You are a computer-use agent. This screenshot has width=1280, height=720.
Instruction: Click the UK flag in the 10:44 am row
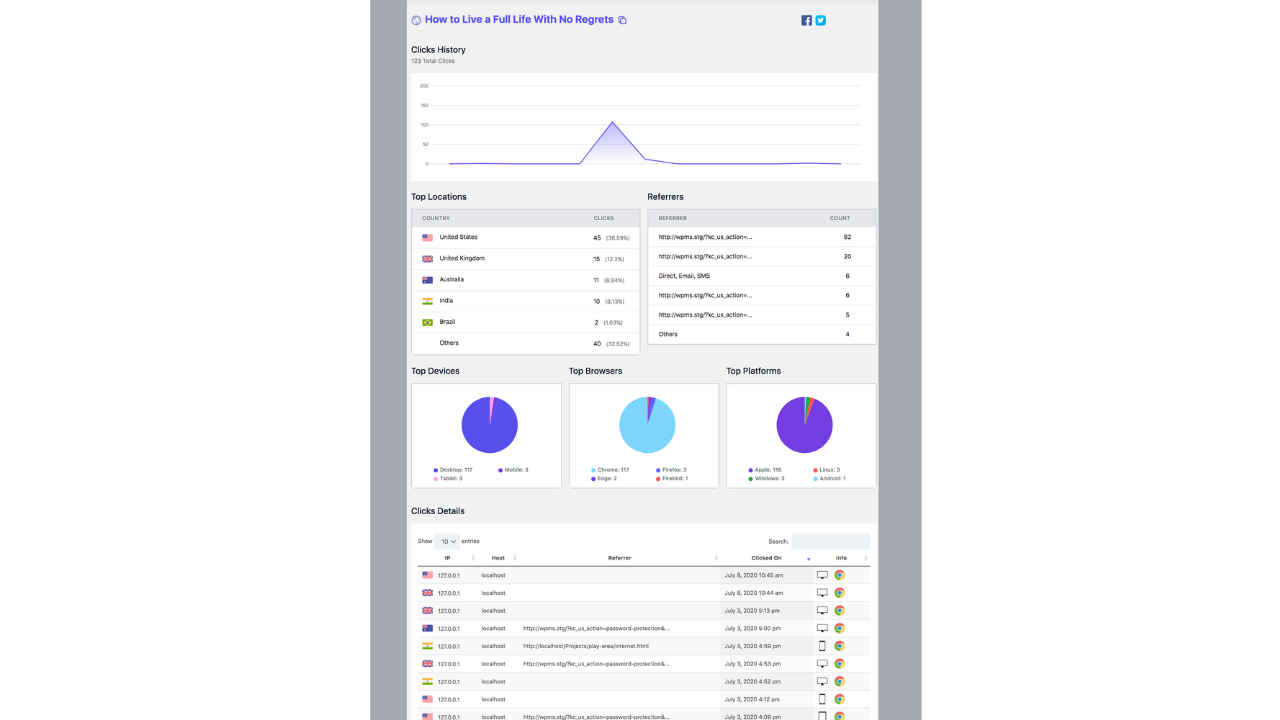coord(427,593)
